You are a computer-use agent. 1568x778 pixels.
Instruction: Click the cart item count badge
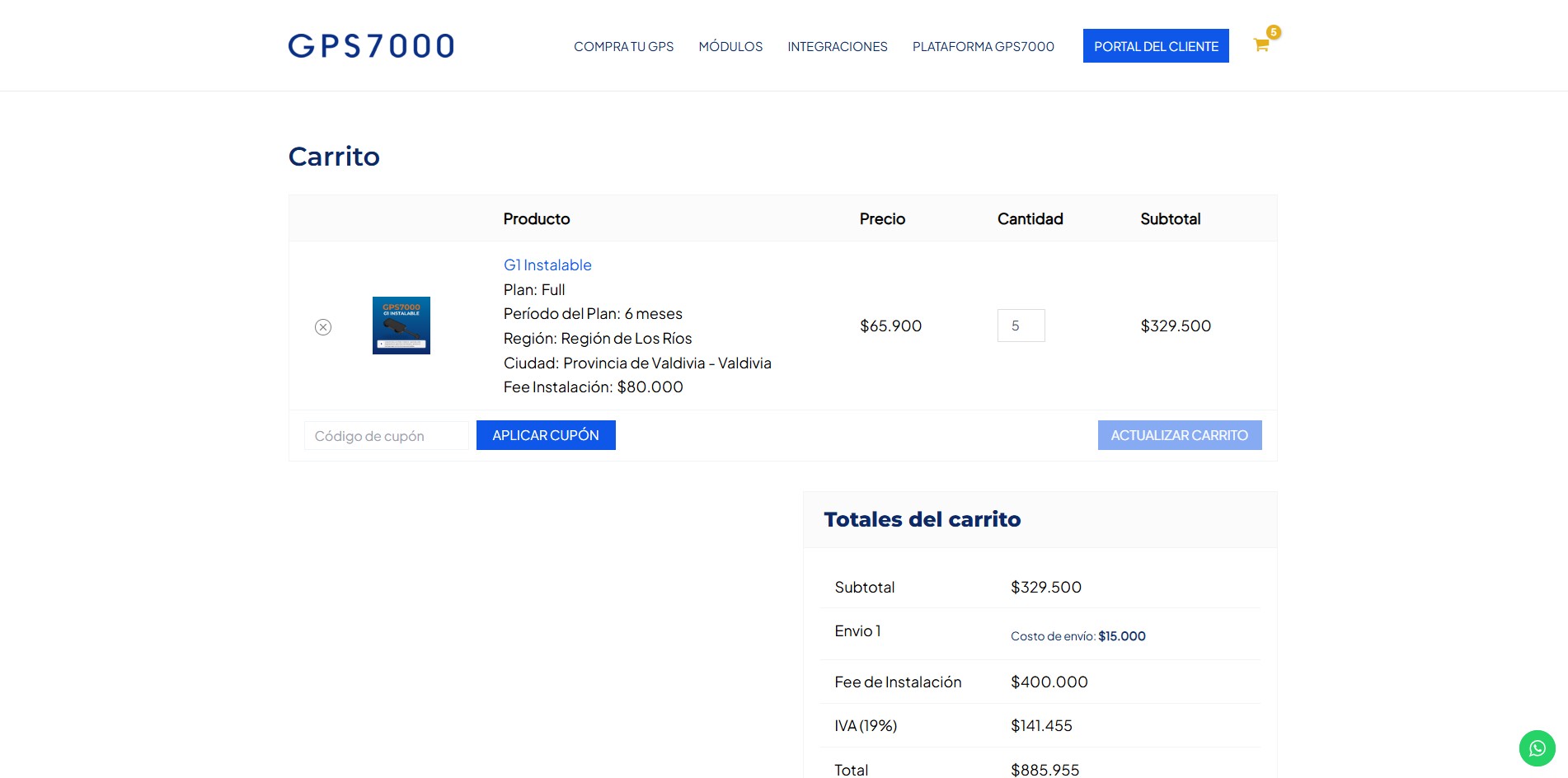point(1274,32)
